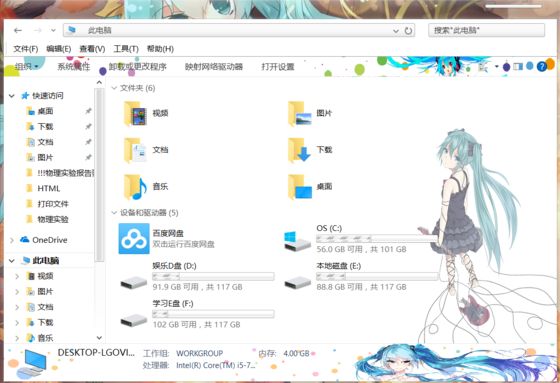Viewport: 560px width, 383px height.
Task: Click the OS (C:) usage bar
Action: (x=377, y=238)
